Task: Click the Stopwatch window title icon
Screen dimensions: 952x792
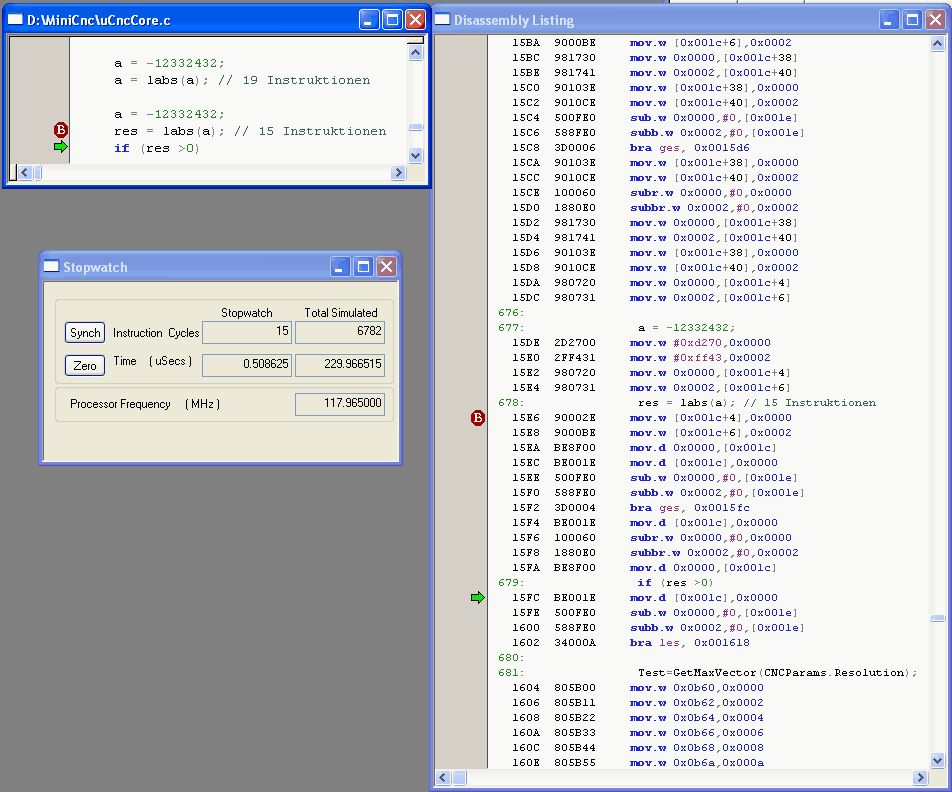Action: pyautogui.click(x=52, y=267)
